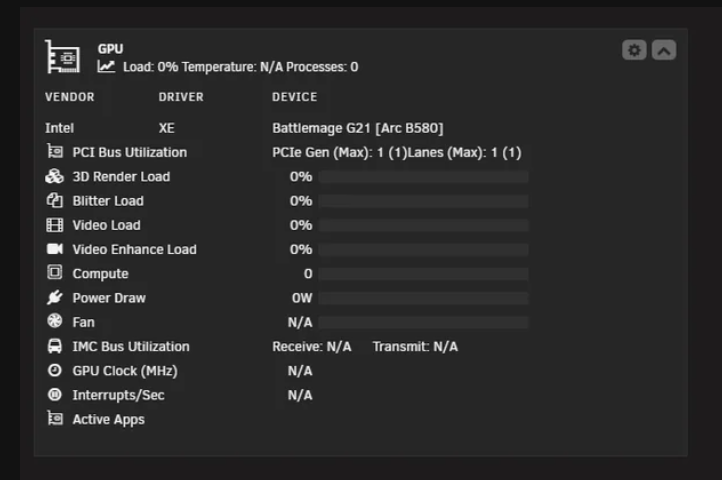Click the GPU panel title
Screen dimensions: 722x480
(x=111, y=49)
